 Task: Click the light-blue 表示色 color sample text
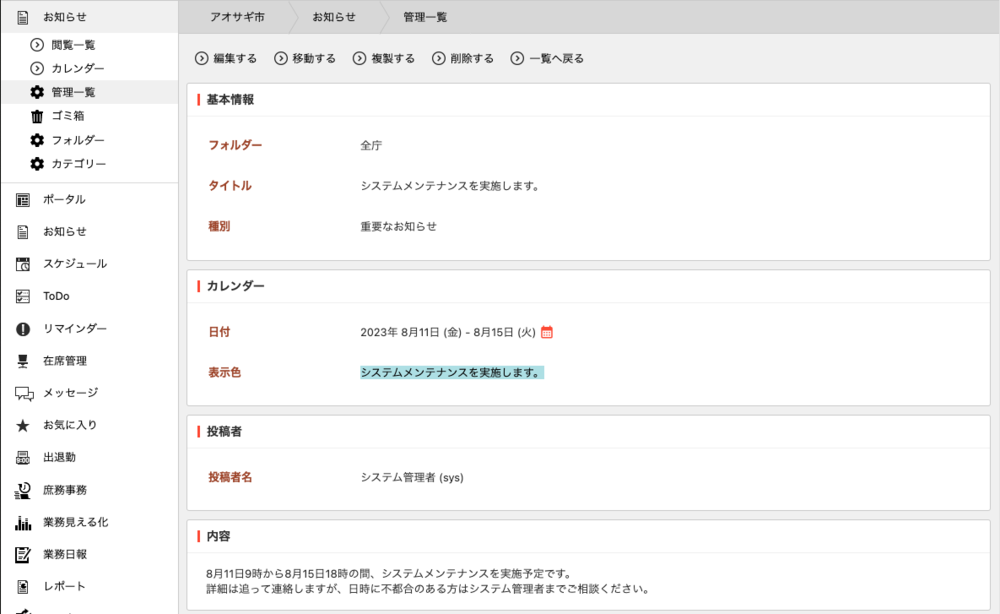452,372
